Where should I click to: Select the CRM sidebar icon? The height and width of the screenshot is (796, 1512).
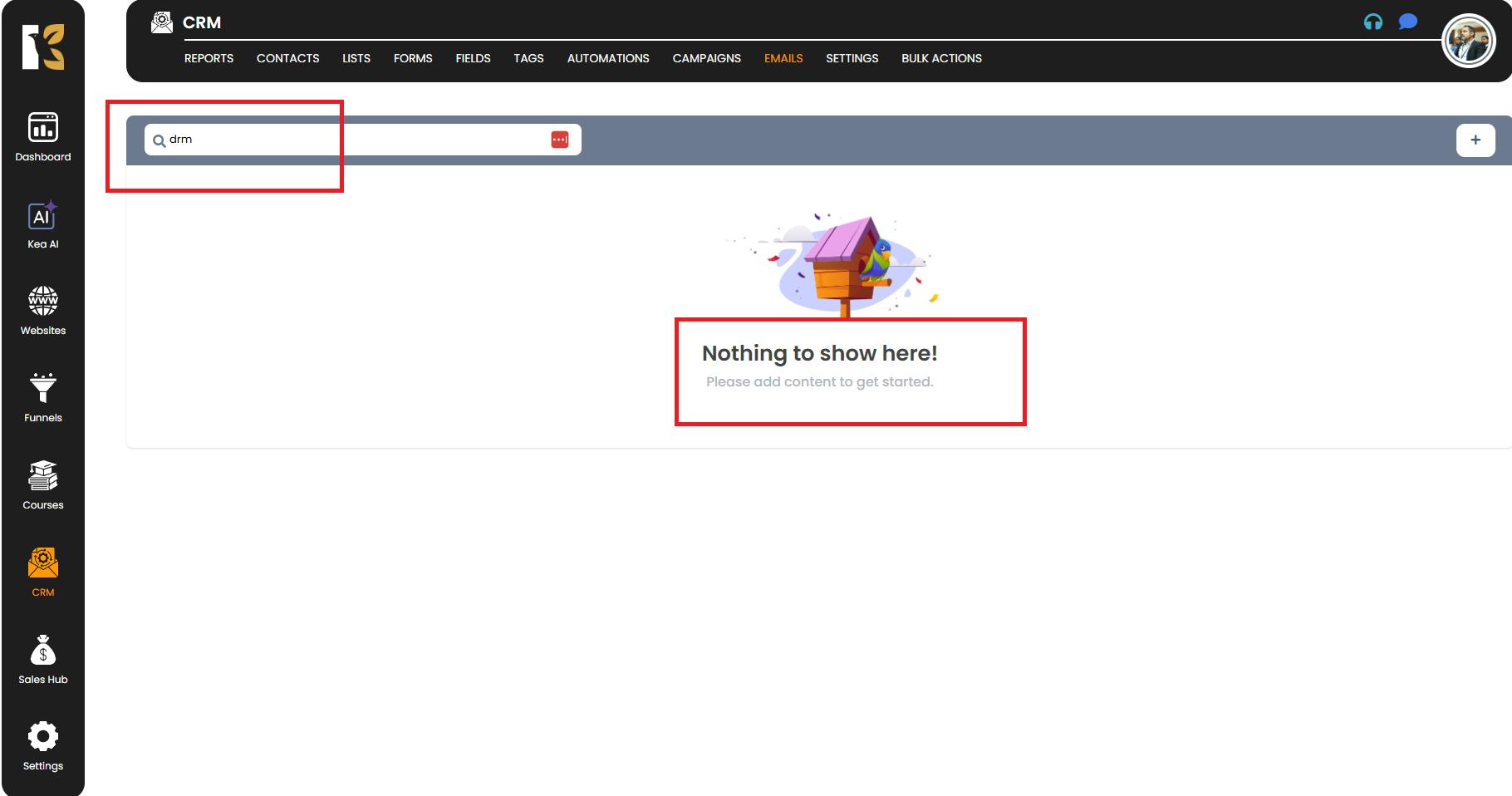(43, 572)
